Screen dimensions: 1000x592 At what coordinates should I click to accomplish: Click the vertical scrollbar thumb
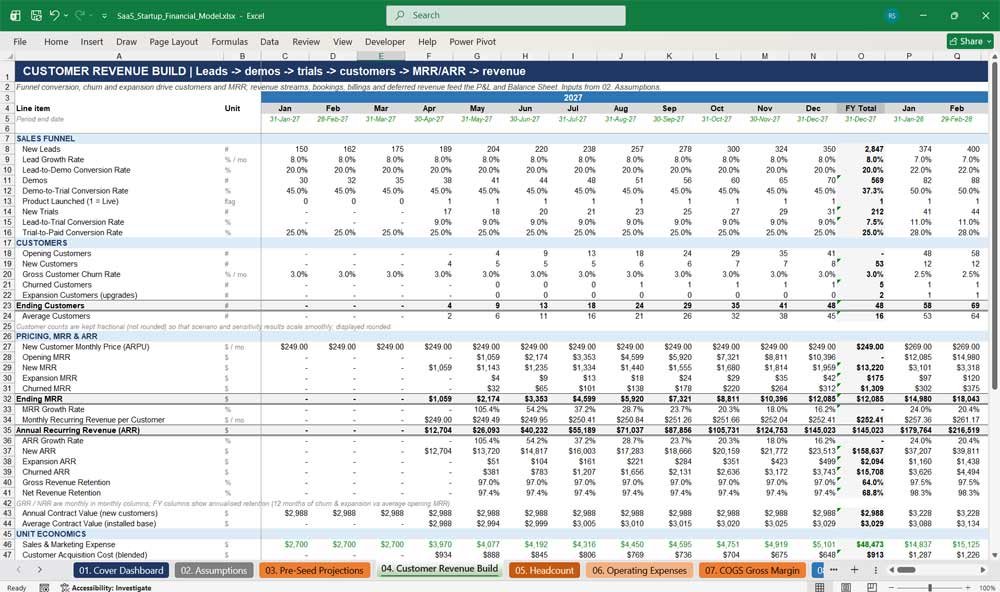point(994,225)
